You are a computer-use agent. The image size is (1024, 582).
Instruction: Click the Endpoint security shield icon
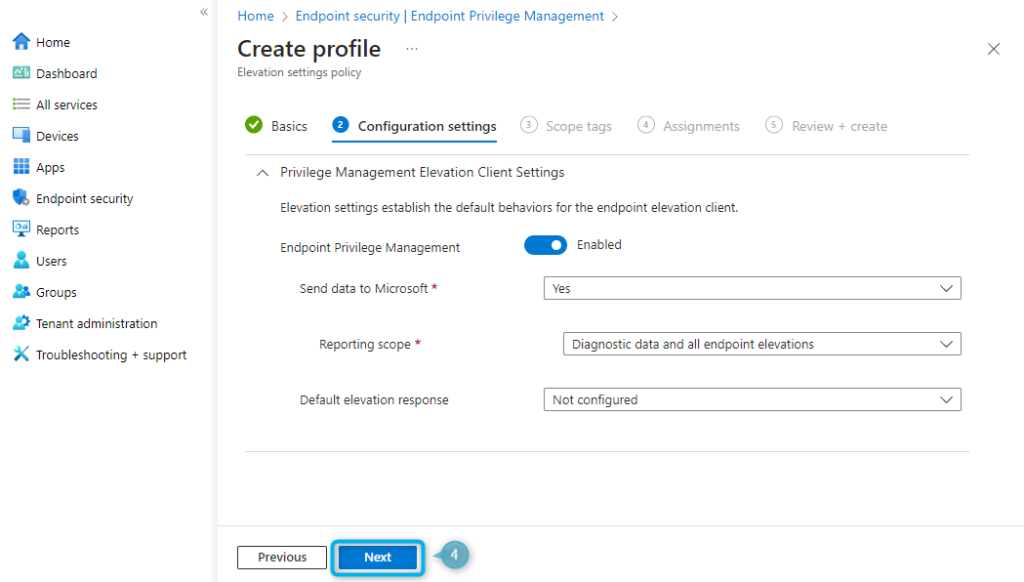[x=19, y=198]
